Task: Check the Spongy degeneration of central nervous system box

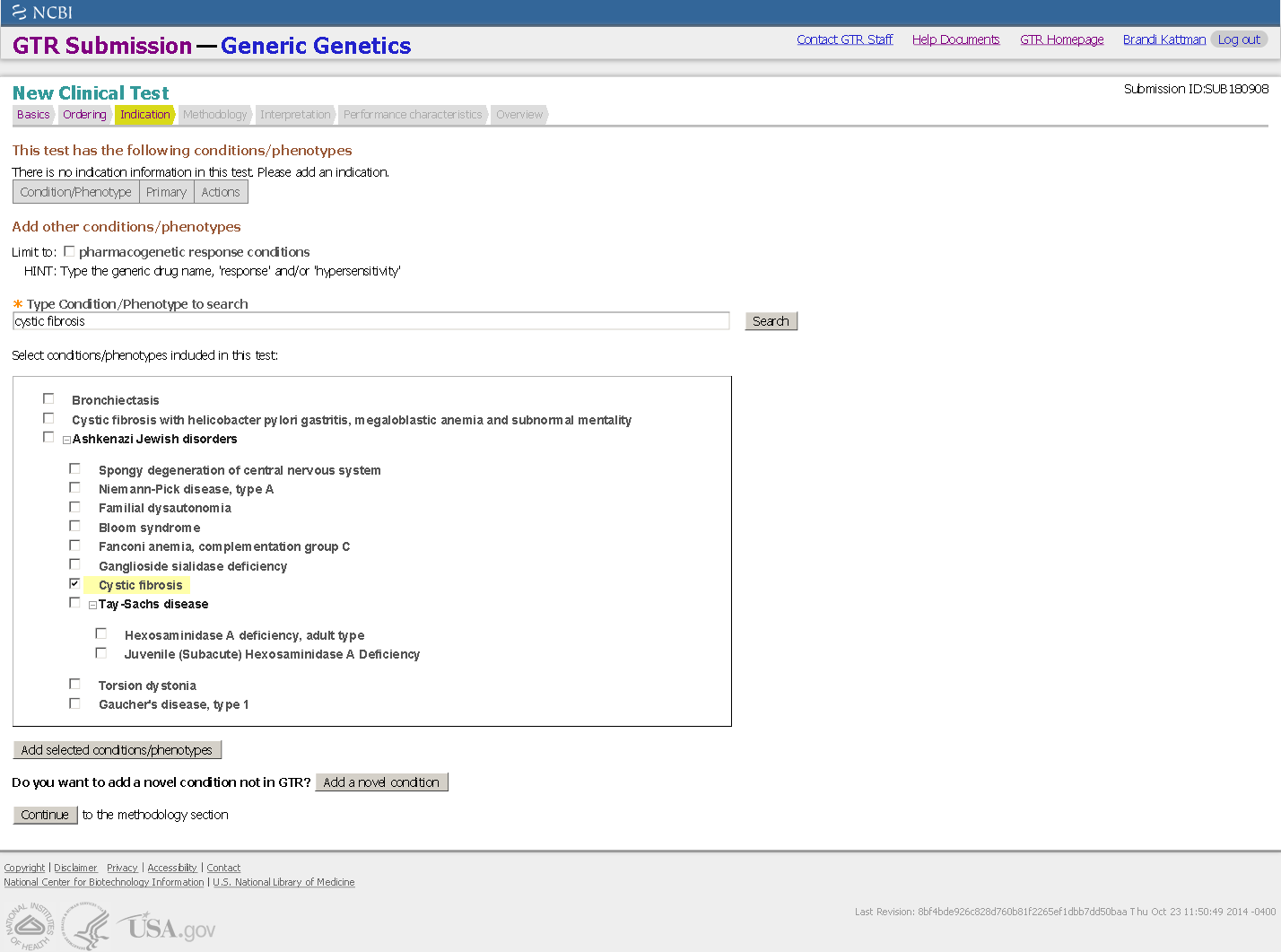Action: tap(74, 468)
